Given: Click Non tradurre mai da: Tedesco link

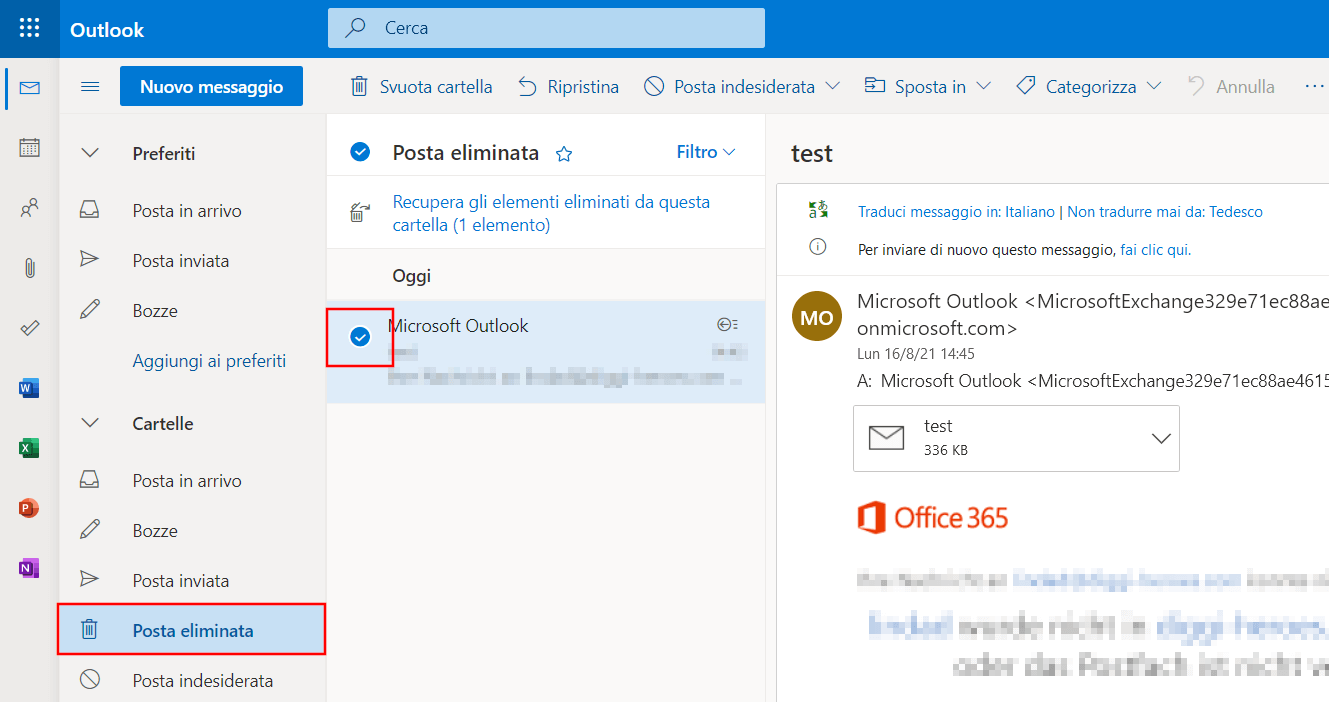Looking at the screenshot, I should click(1165, 212).
